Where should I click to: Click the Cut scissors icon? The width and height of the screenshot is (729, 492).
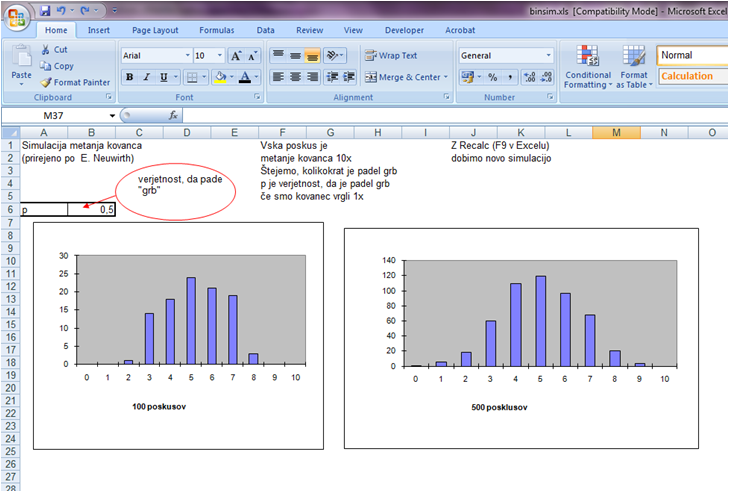pos(45,49)
